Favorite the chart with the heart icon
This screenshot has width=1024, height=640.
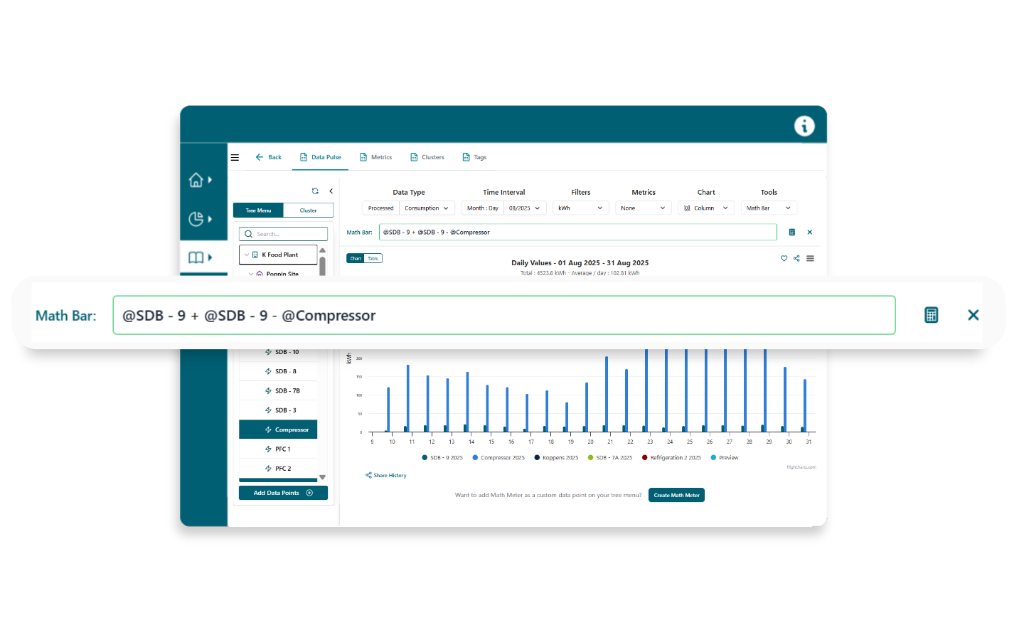(x=784, y=258)
